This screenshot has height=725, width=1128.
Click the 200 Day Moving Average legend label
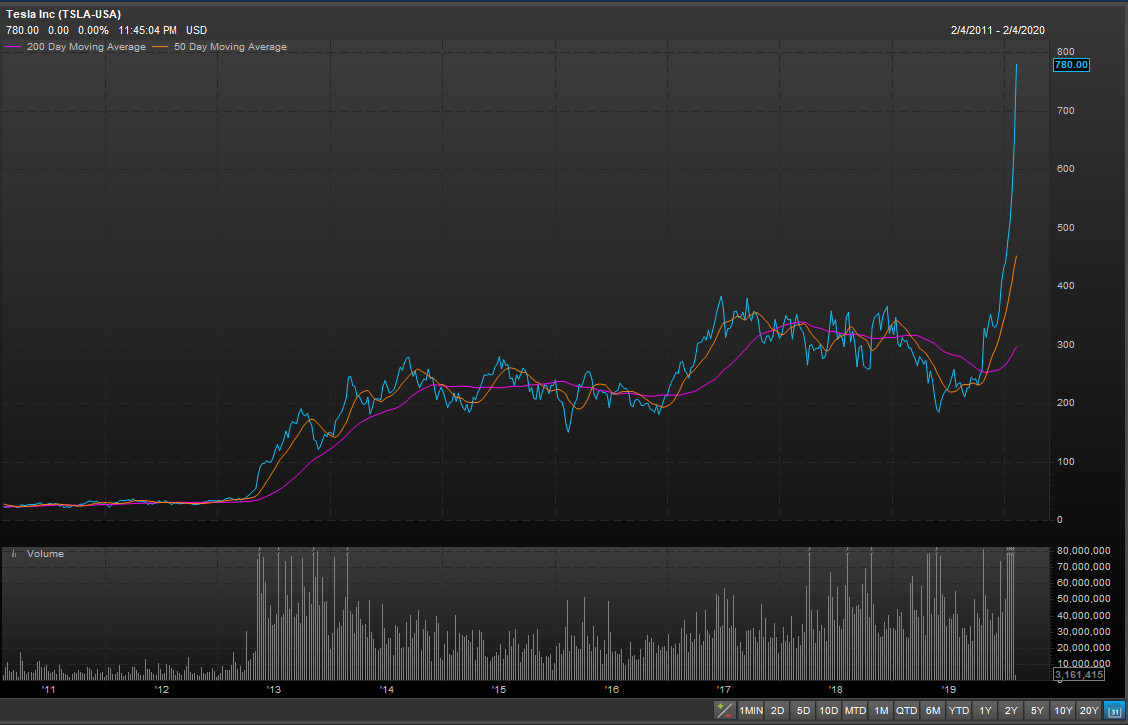86,47
